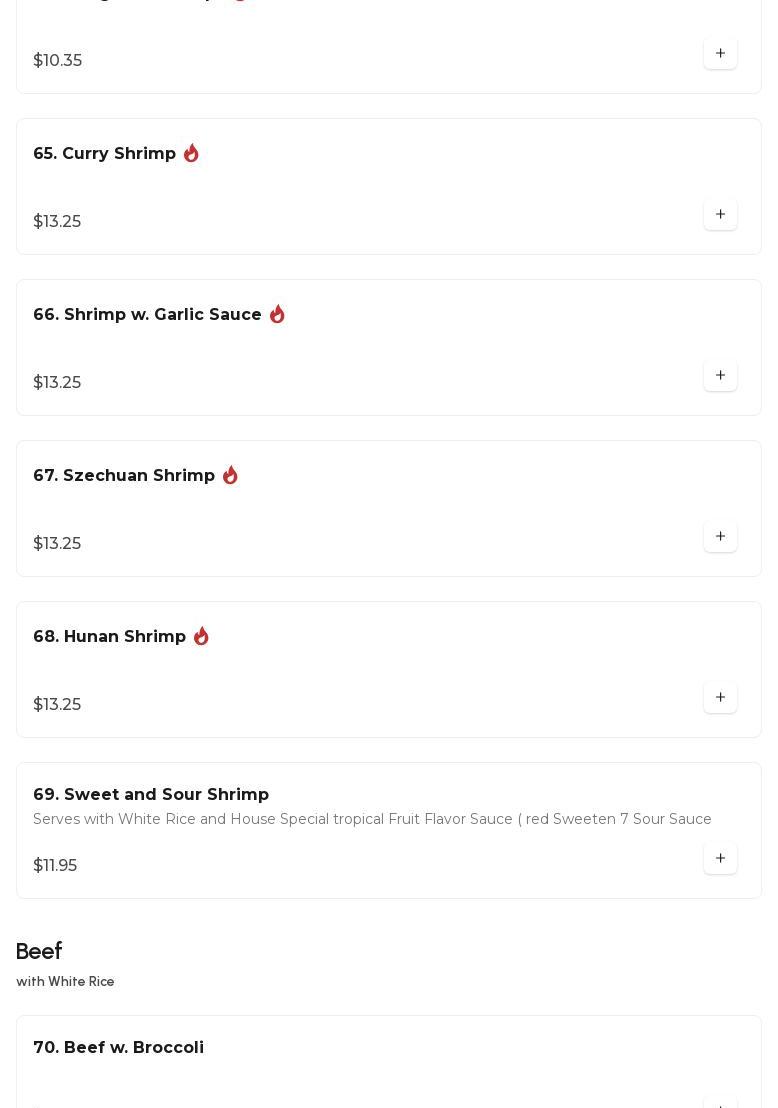Add Shrimp w. Garlic Sauce to order
This screenshot has height=1108, width=778.
pos(720,376)
